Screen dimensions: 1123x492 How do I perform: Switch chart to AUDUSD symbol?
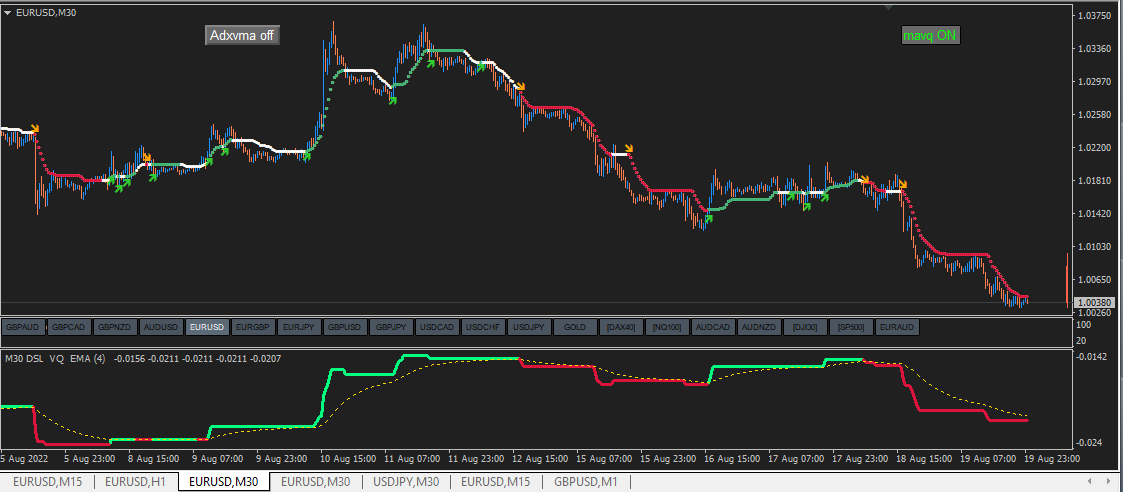(x=161, y=327)
